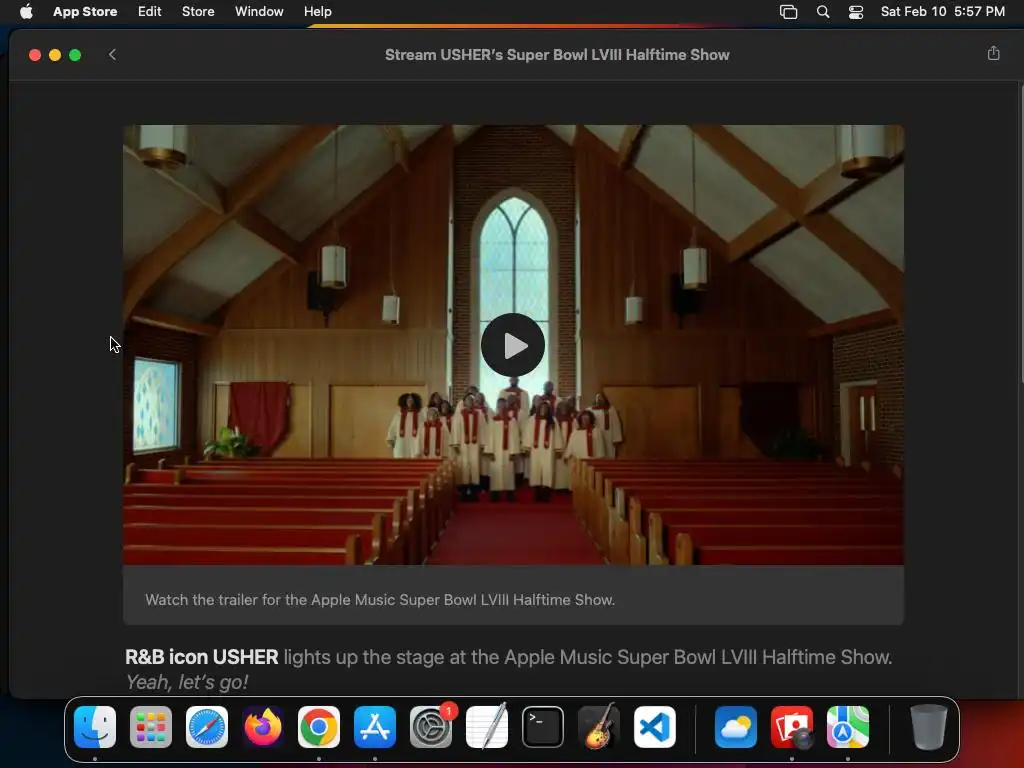
Task: Open Spotlight search in menu bar
Action: click(823, 12)
